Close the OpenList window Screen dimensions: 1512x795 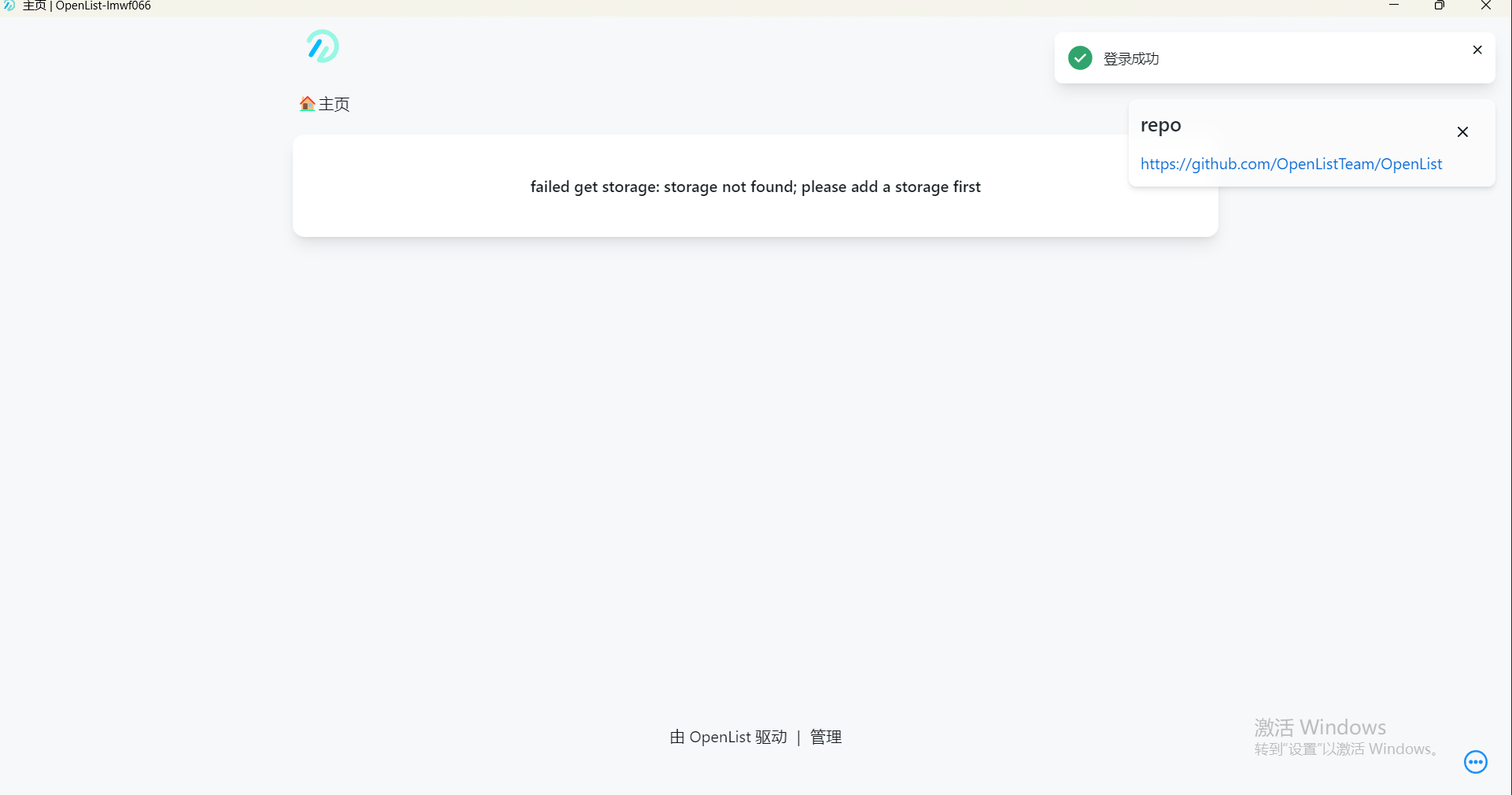click(1486, 6)
